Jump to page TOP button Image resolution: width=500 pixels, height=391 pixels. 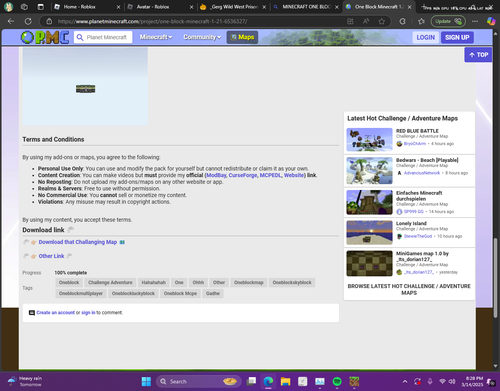pos(478,55)
